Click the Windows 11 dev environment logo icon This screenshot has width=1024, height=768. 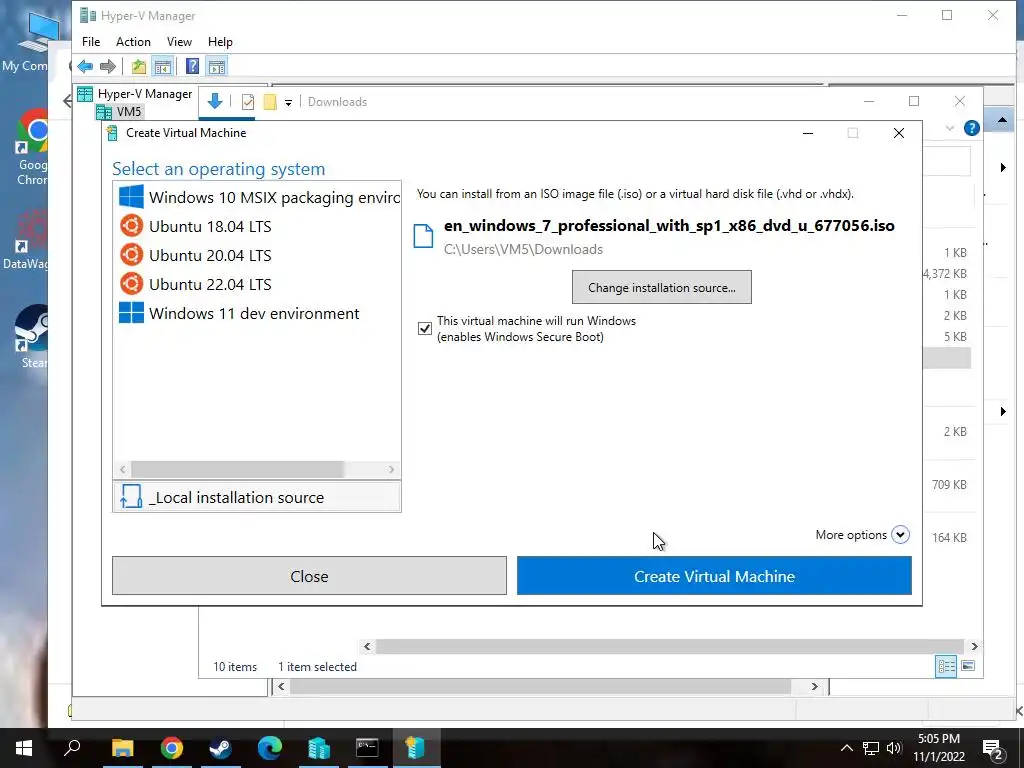131,313
